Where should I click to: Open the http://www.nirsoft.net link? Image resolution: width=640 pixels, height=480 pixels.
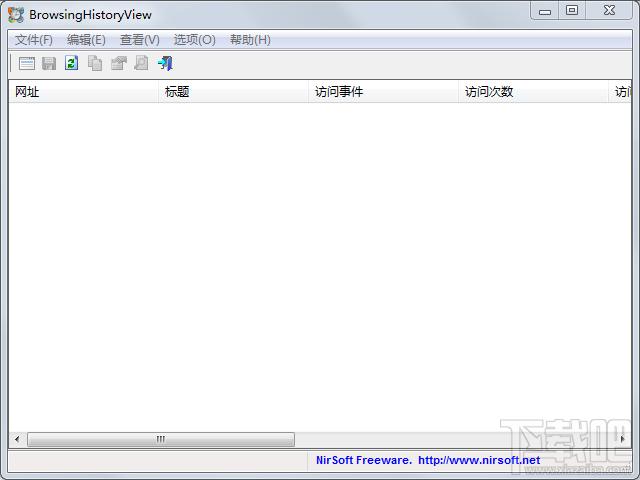point(479,460)
